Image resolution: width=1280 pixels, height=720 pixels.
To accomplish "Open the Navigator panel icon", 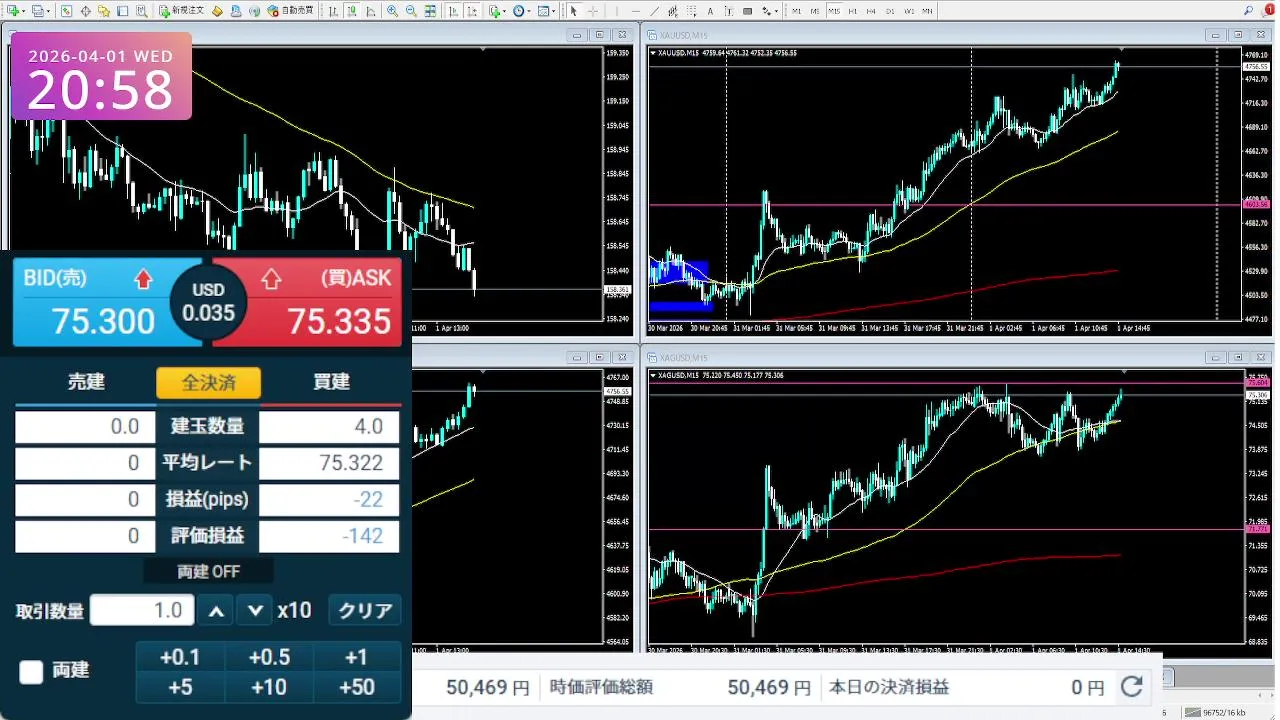I will point(103,10).
